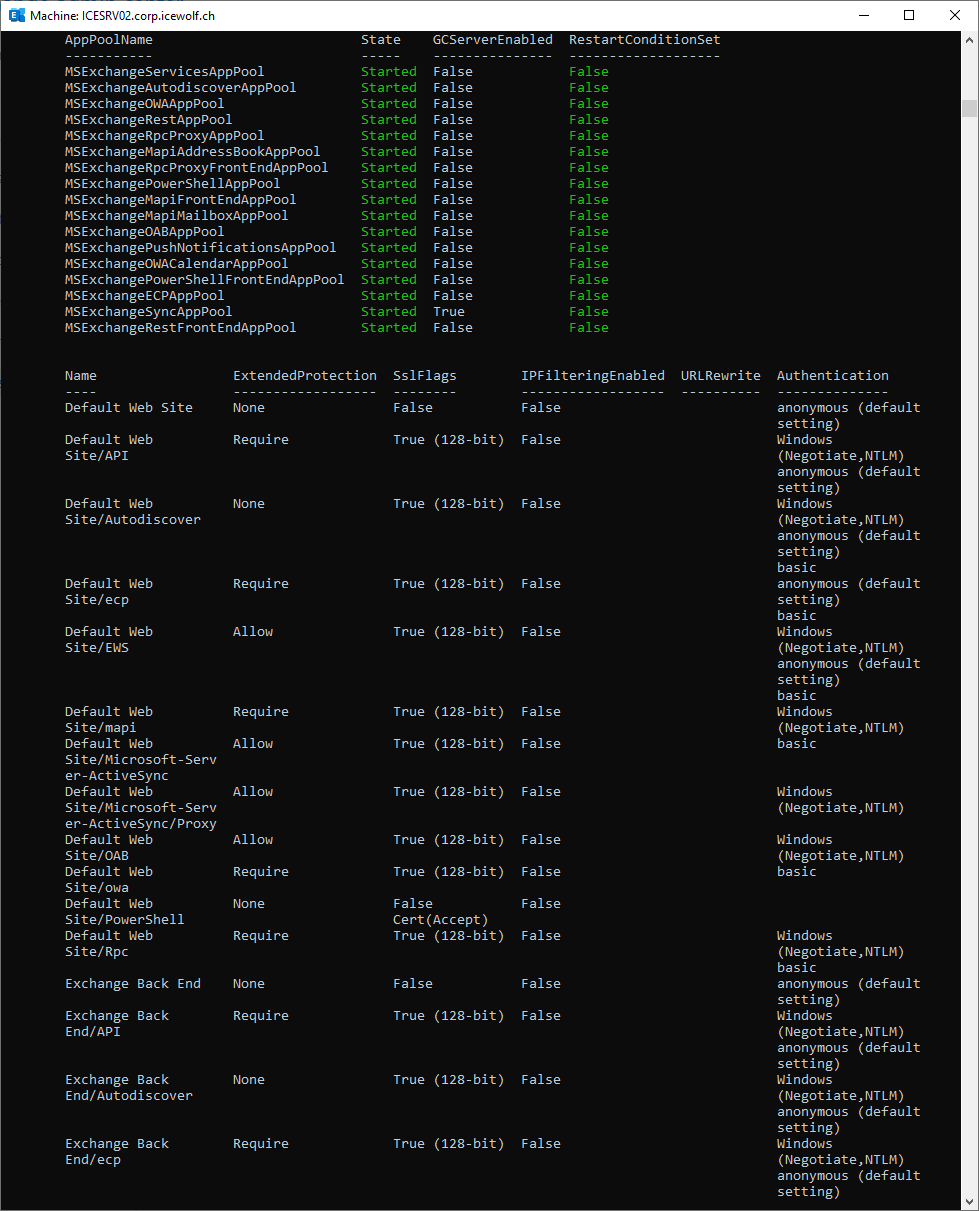Click the scrollbar down arrow

point(969,1203)
